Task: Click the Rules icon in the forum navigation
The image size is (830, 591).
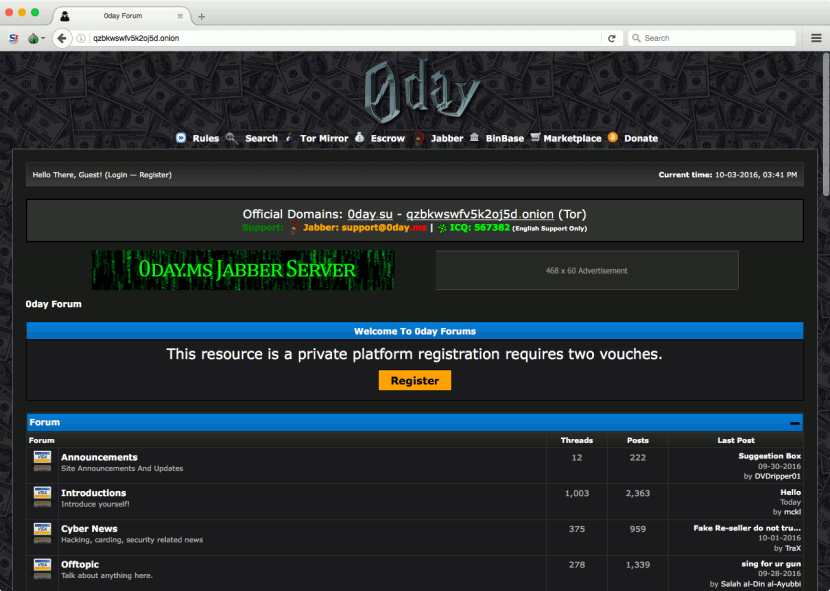Action: (181, 138)
